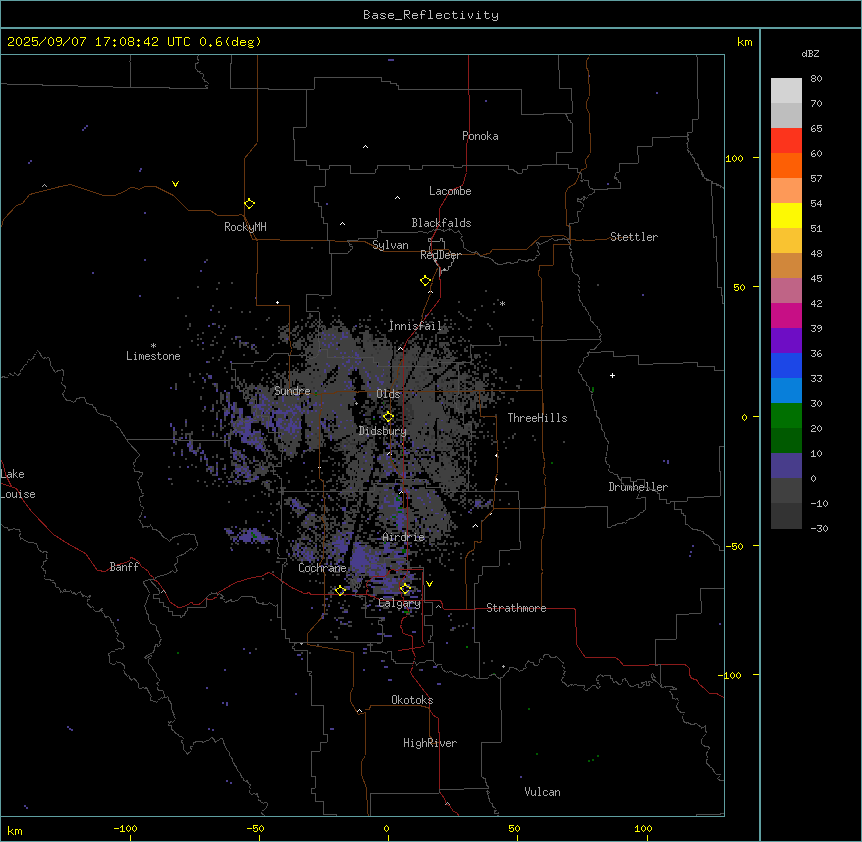Click the yellow v marker northeast of Calgary
This screenshot has height=842, width=862.
429,584
